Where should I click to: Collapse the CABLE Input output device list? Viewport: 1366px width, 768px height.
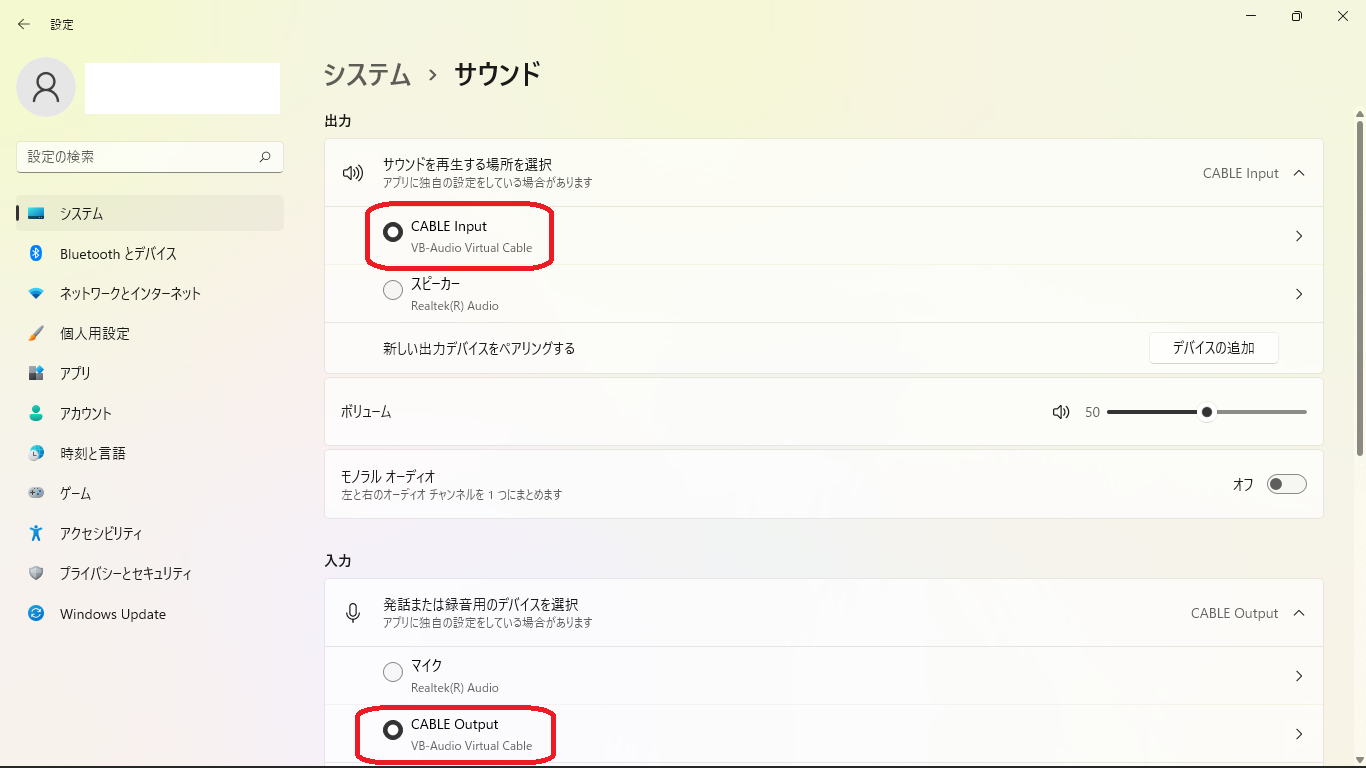[x=1299, y=172]
